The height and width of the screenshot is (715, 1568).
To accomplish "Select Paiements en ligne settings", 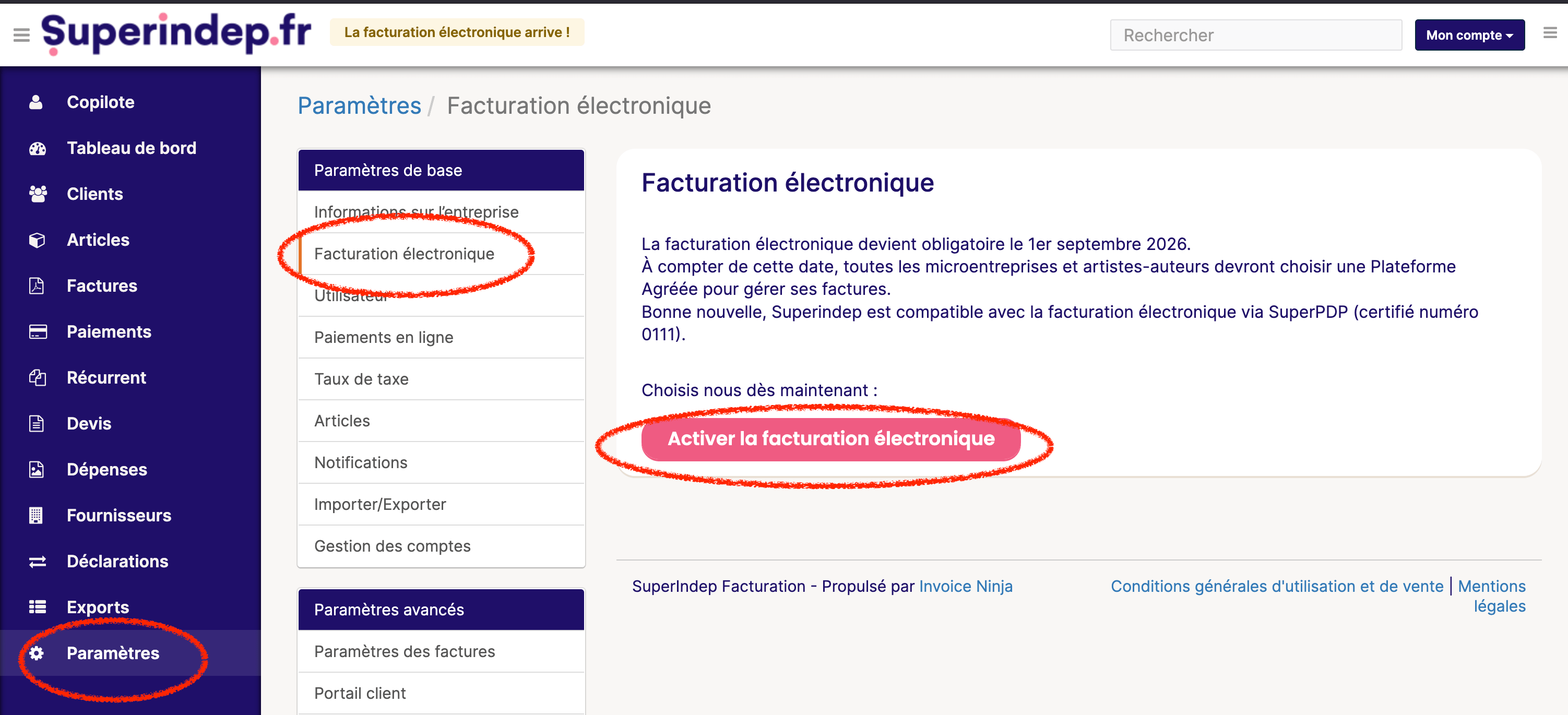I will tap(441, 337).
